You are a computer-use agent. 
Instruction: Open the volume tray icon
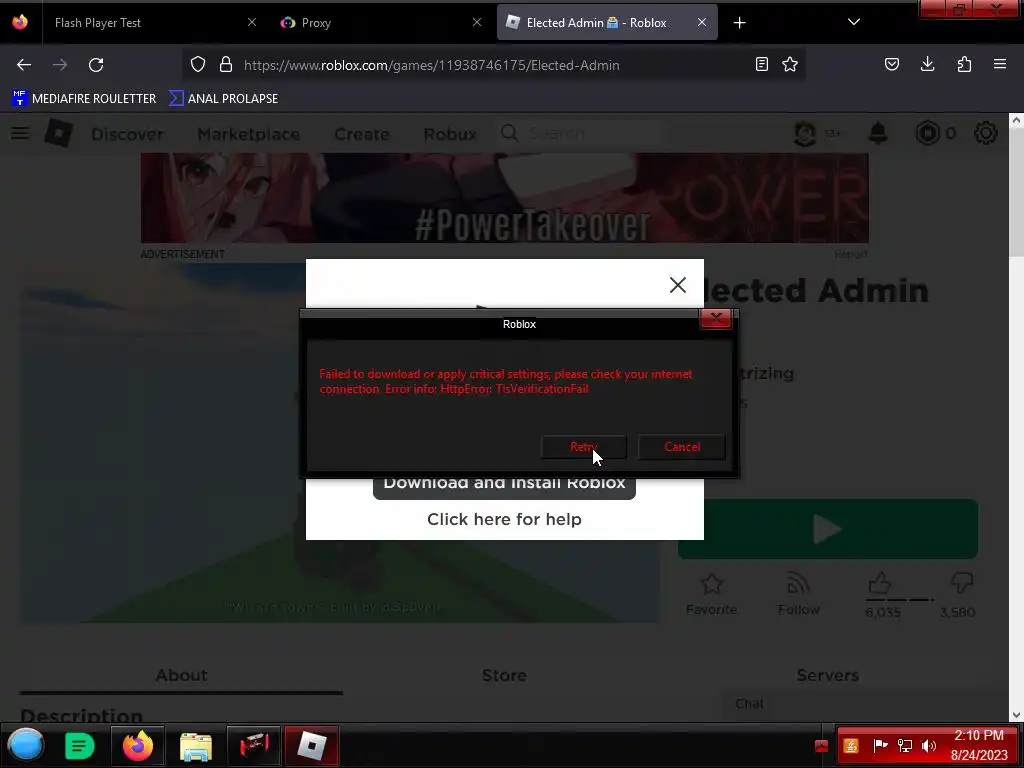click(x=929, y=746)
